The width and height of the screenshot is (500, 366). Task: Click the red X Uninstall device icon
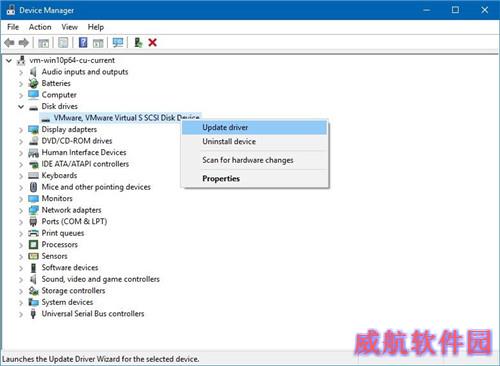[153, 43]
